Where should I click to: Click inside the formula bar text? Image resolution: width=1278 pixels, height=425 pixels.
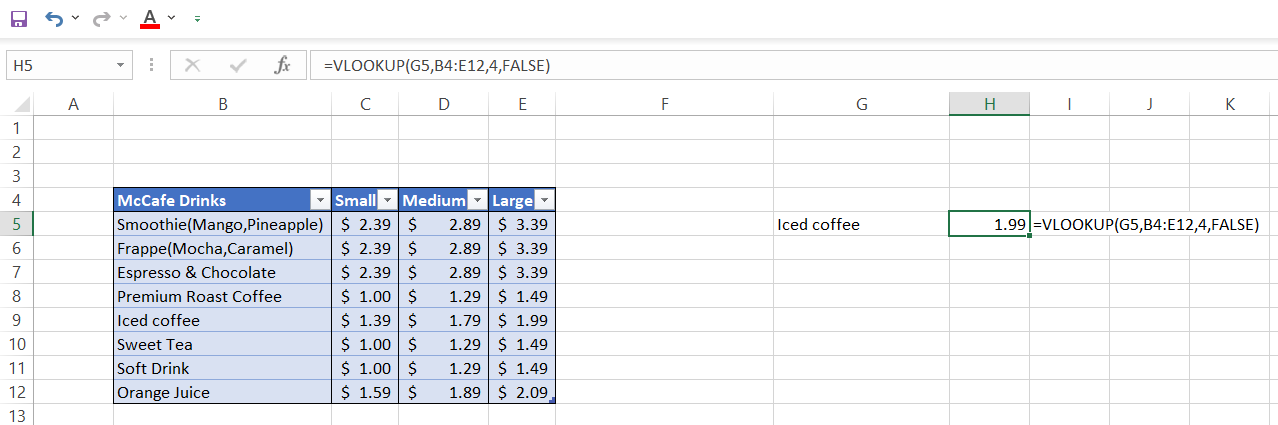[700, 66]
